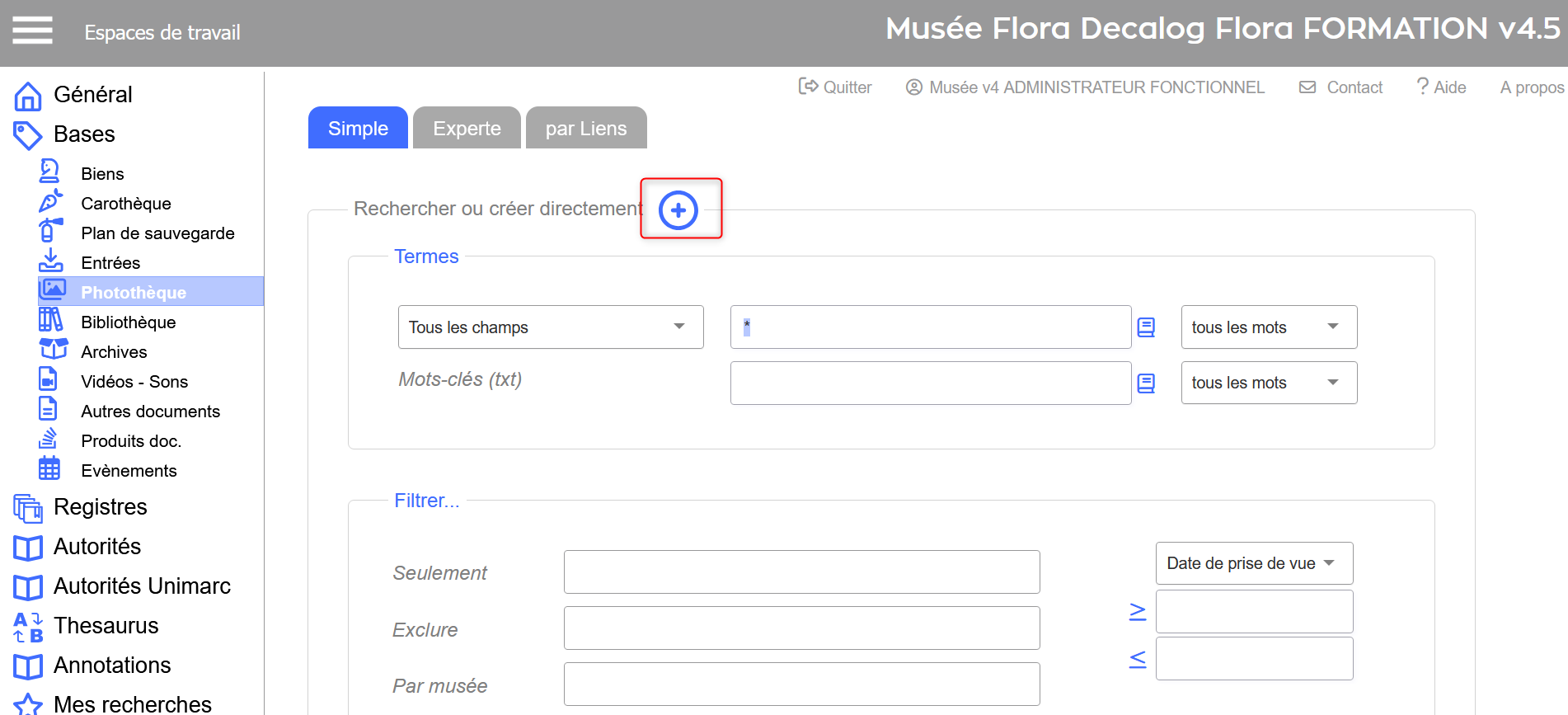Click the Quitter link

(835, 87)
